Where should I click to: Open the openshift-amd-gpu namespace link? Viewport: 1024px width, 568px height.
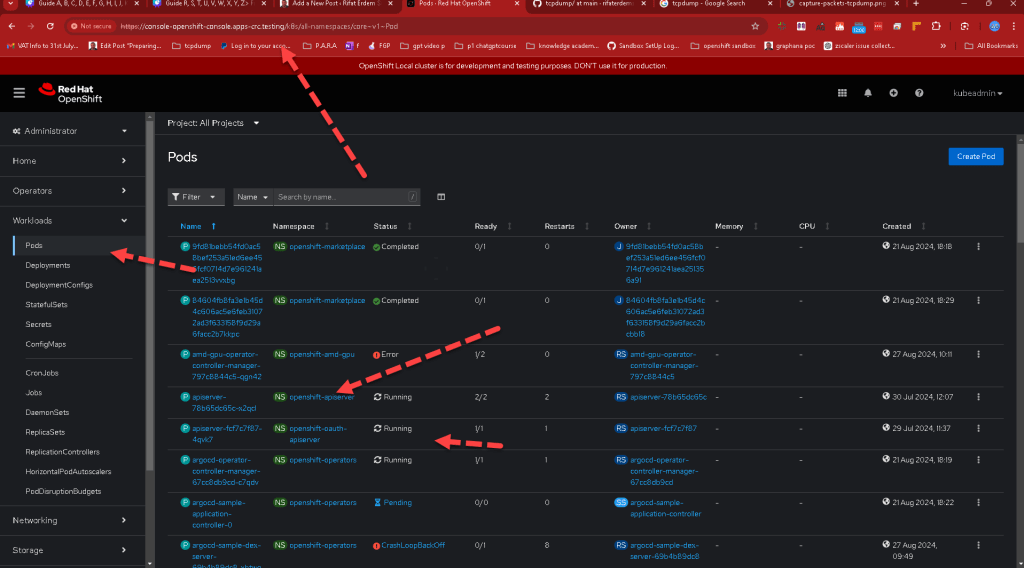point(322,355)
